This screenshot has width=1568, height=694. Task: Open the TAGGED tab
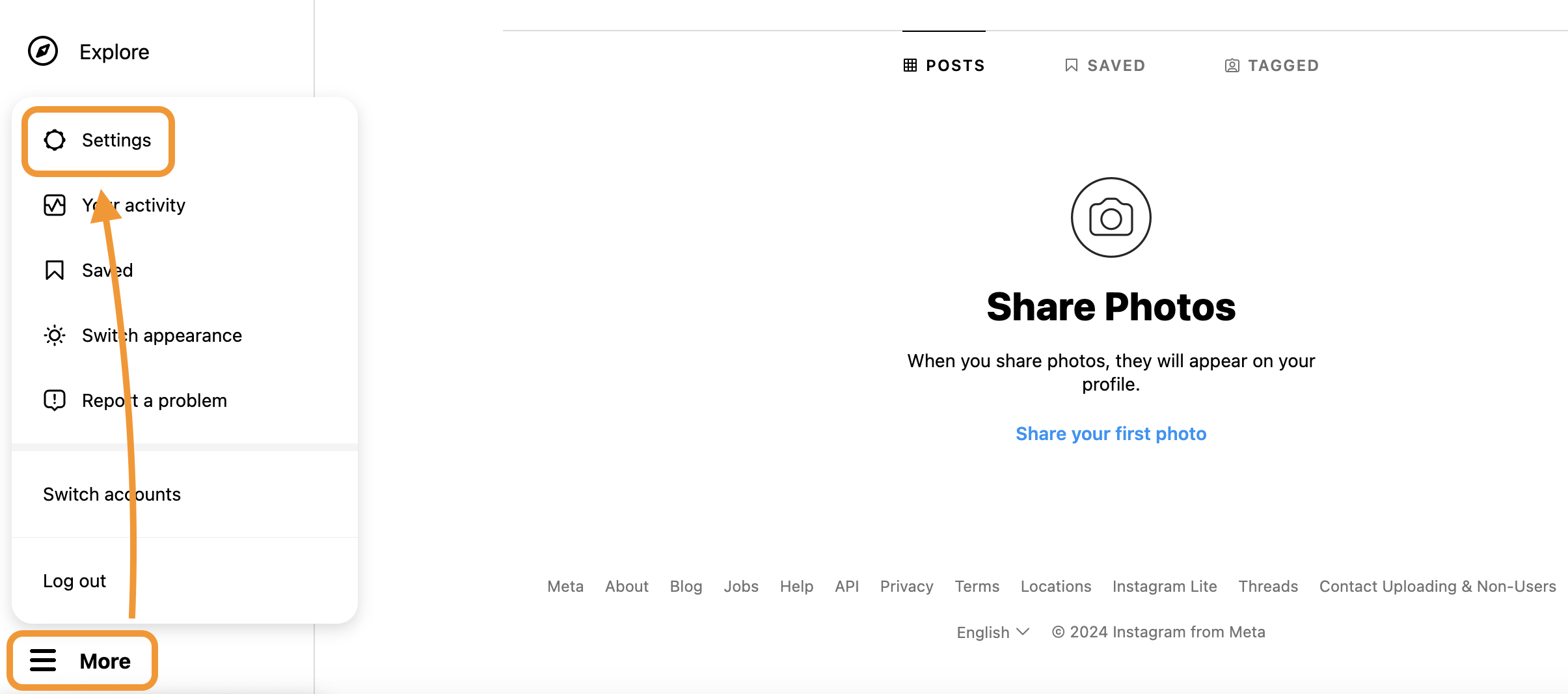(x=1272, y=65)
